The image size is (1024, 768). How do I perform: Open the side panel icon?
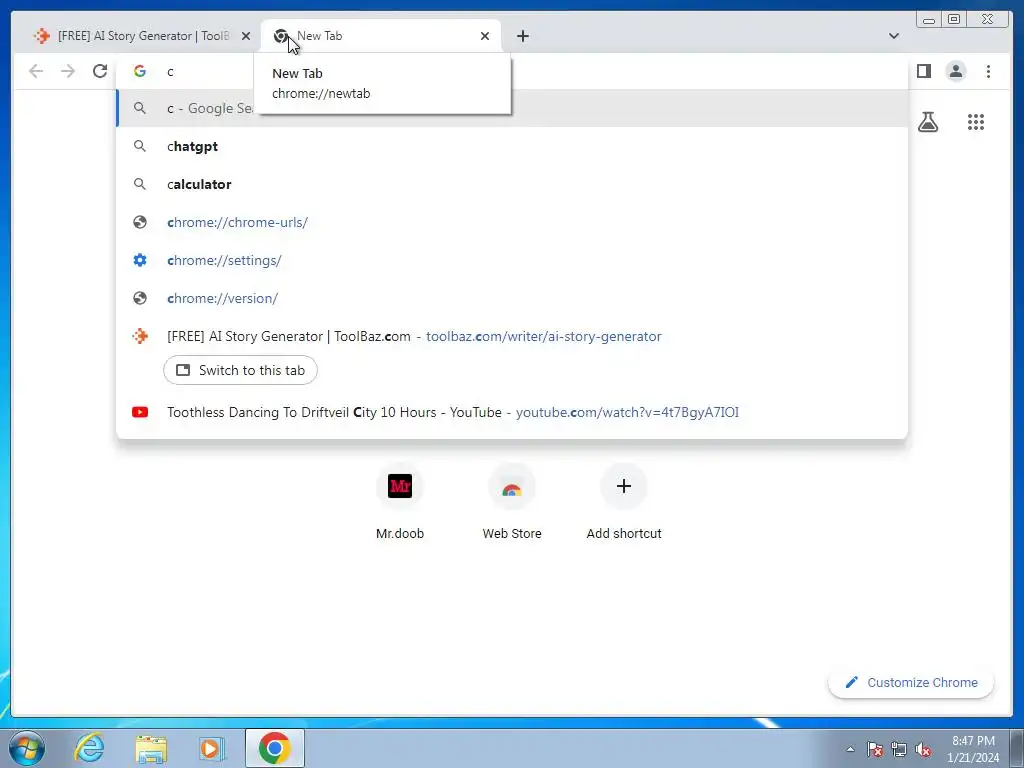pyautogui.click(x=923, y=71)
